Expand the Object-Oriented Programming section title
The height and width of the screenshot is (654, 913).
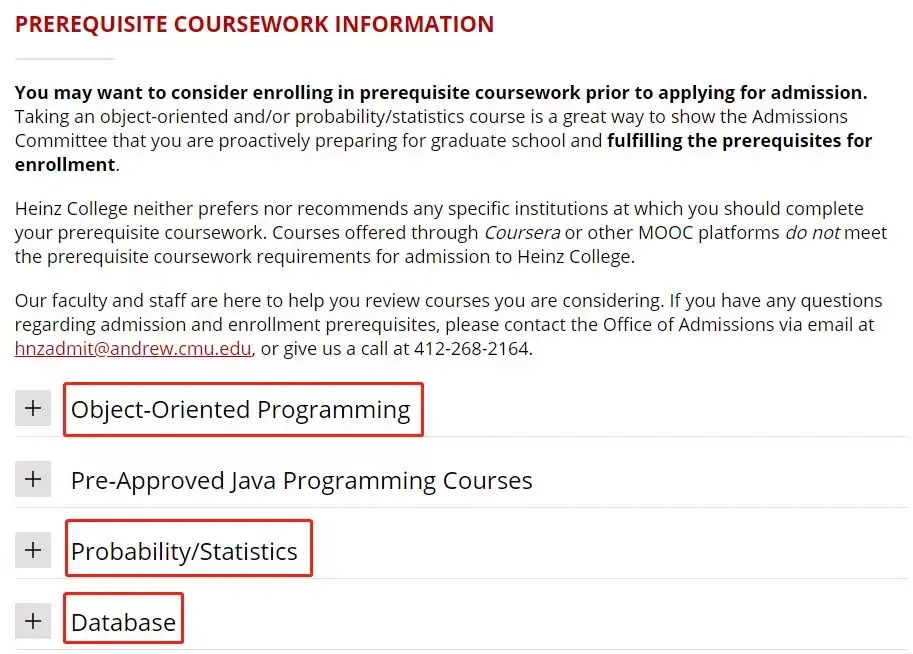click(x=240, y=409)
